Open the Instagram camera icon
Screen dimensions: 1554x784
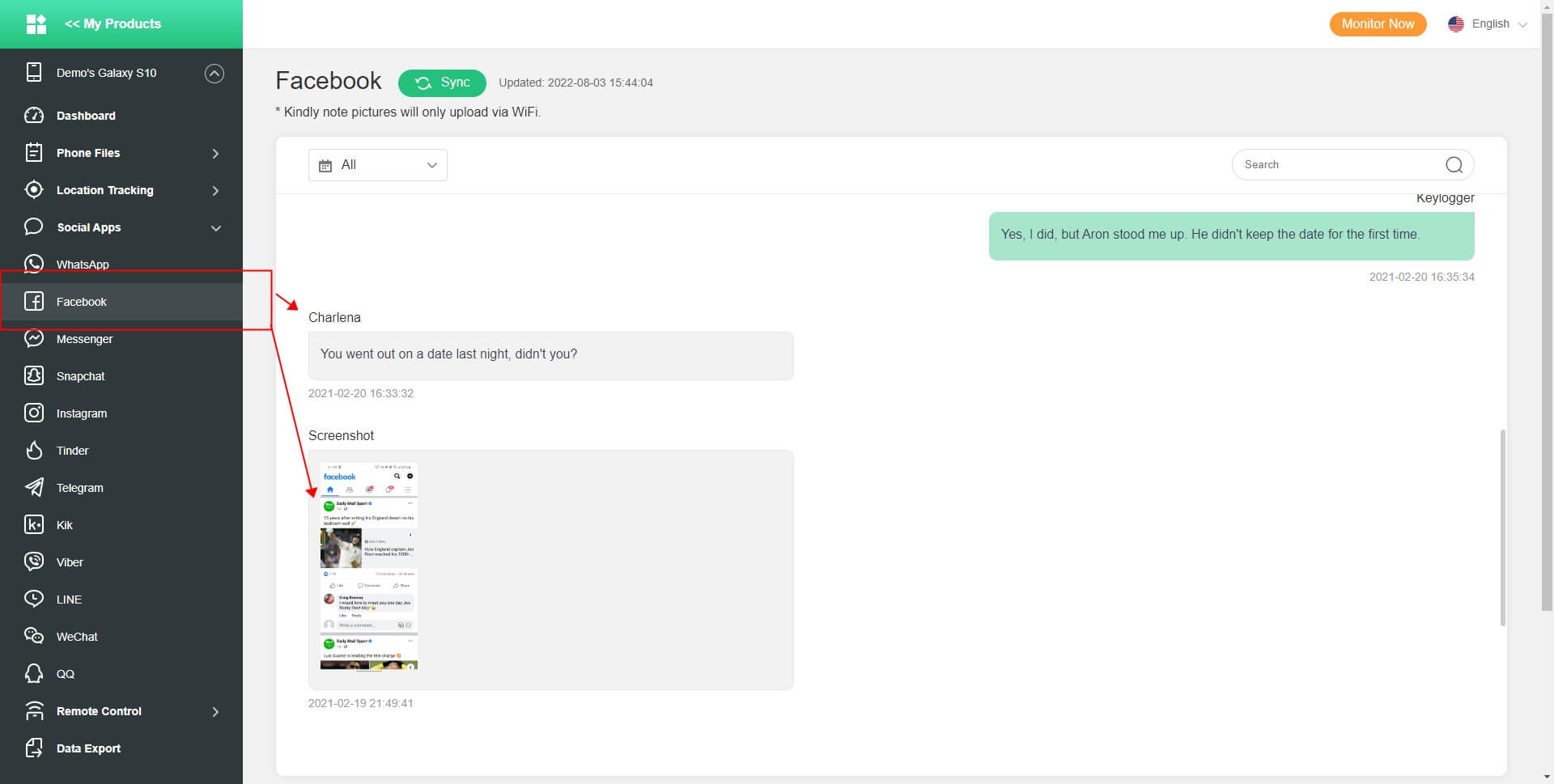tap(34, 413)
